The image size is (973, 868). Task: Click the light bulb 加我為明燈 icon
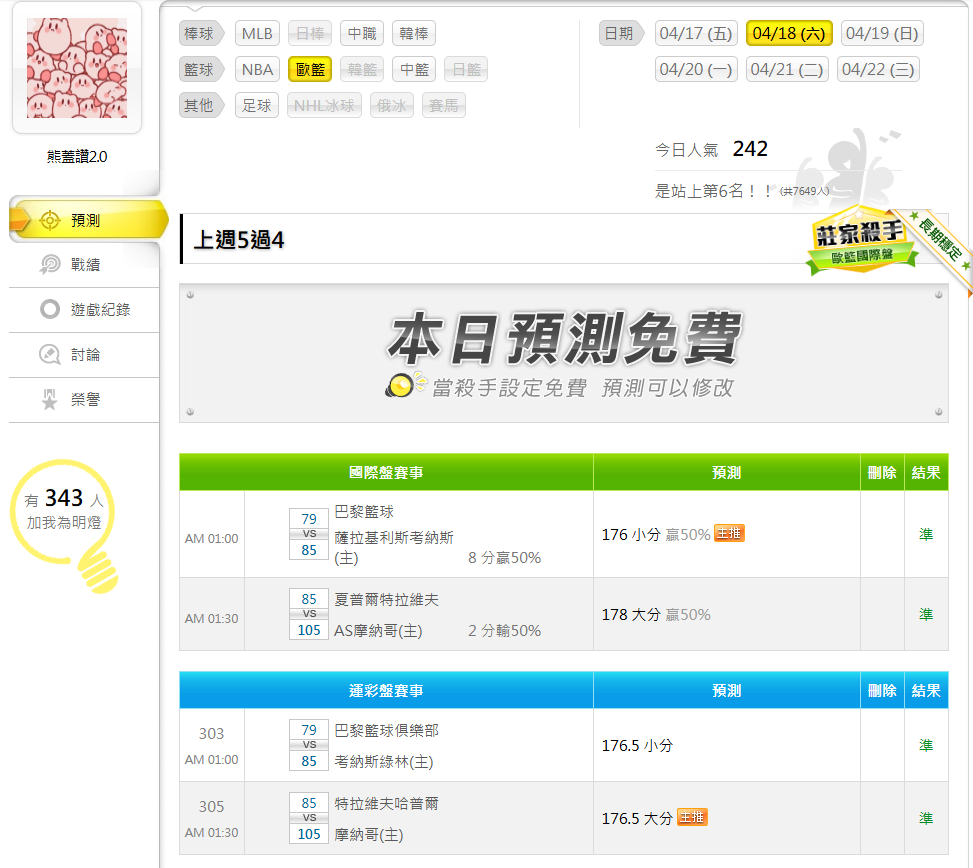coord(66,522)
